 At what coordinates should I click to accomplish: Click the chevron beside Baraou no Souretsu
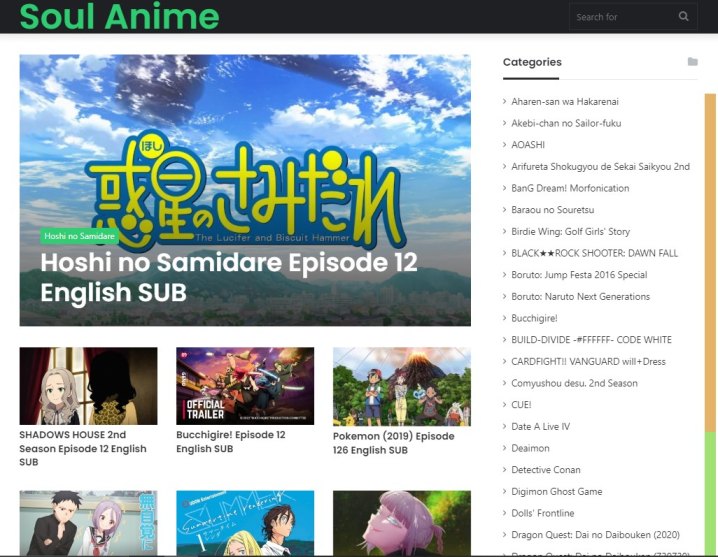click(x=504, y=210)
